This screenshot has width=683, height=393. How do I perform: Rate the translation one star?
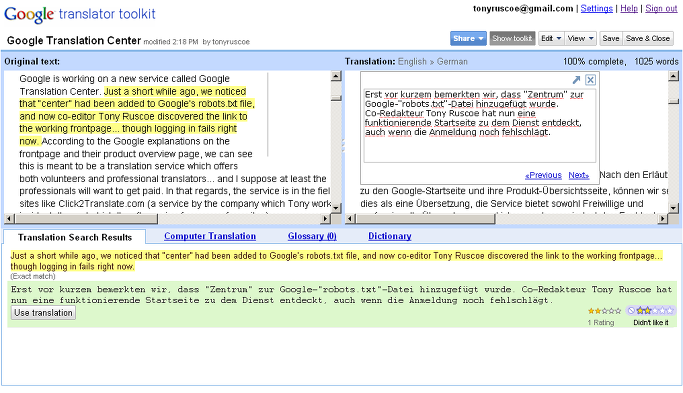pos(640,311)
